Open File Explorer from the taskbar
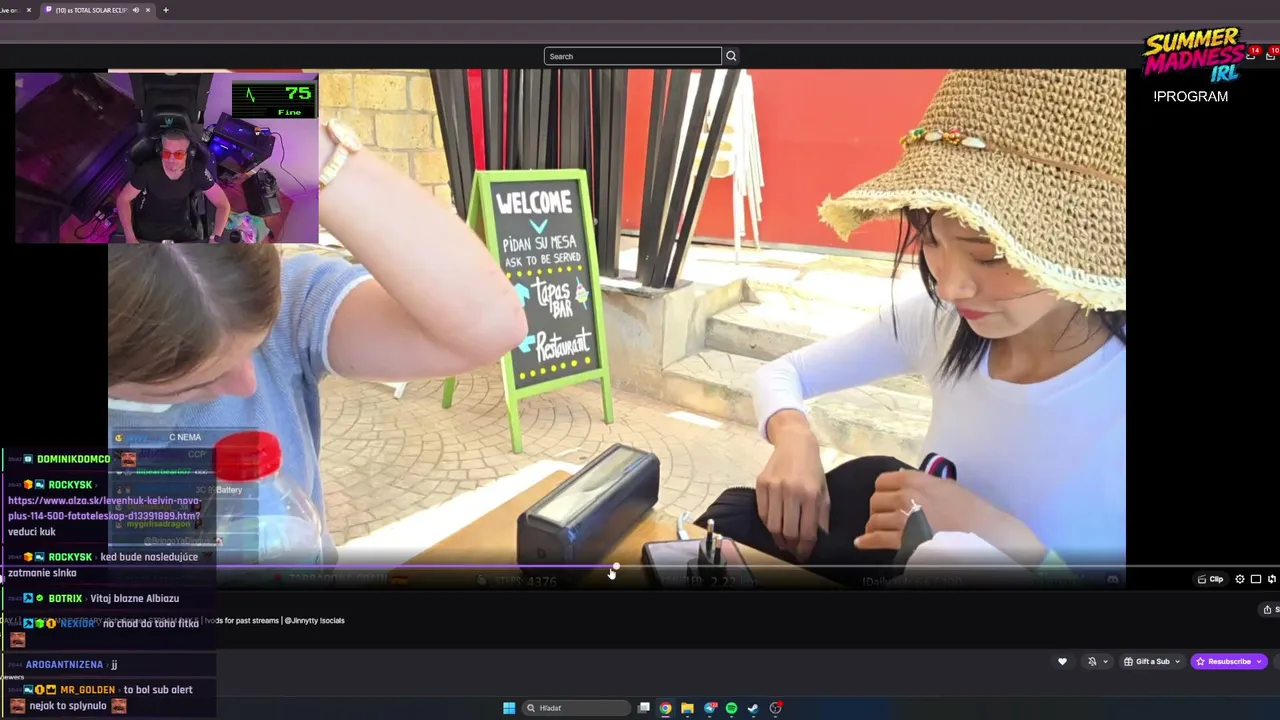 [687, 708]
